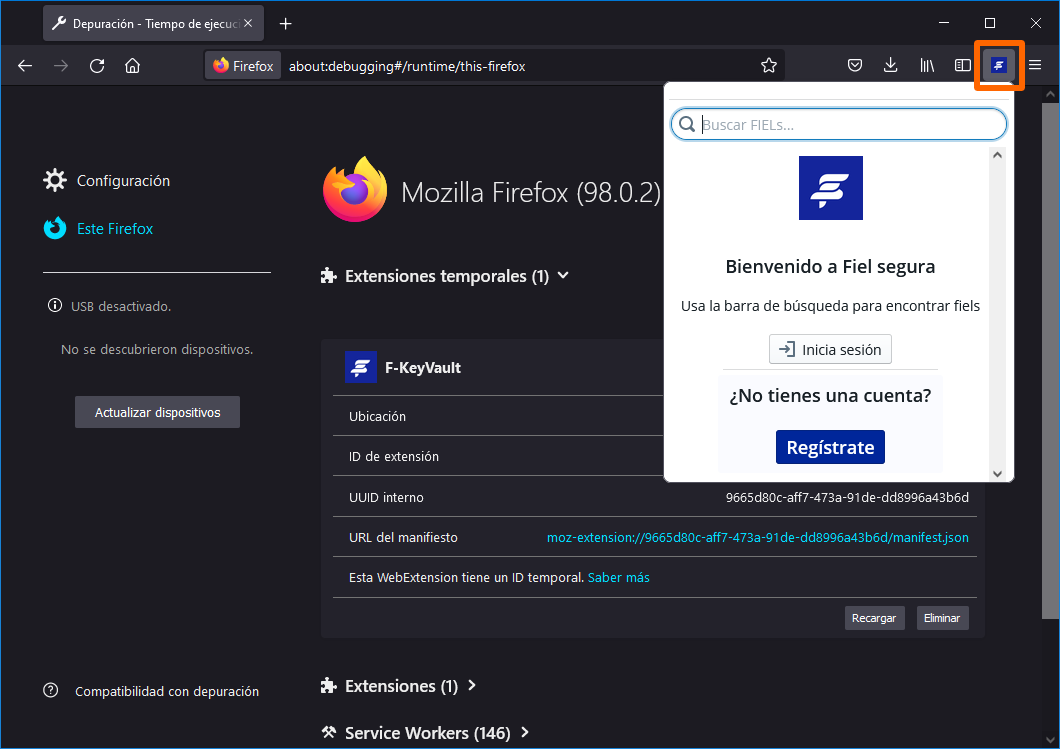This screenshot has height=749, width=1060.
Task: Click the Configuración gear icon
Action: pyautogui.click(x=55, y=180)
